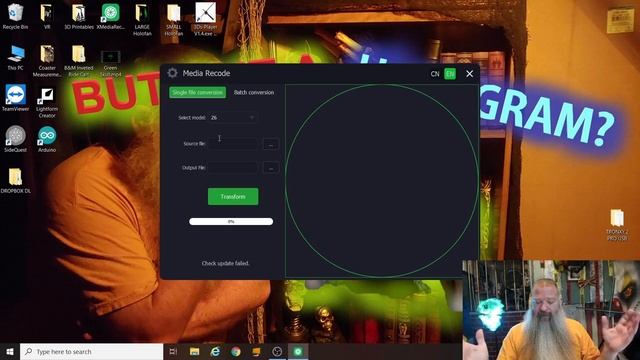
Task: Switch to the Batch conversion tab
Action: 254,92
